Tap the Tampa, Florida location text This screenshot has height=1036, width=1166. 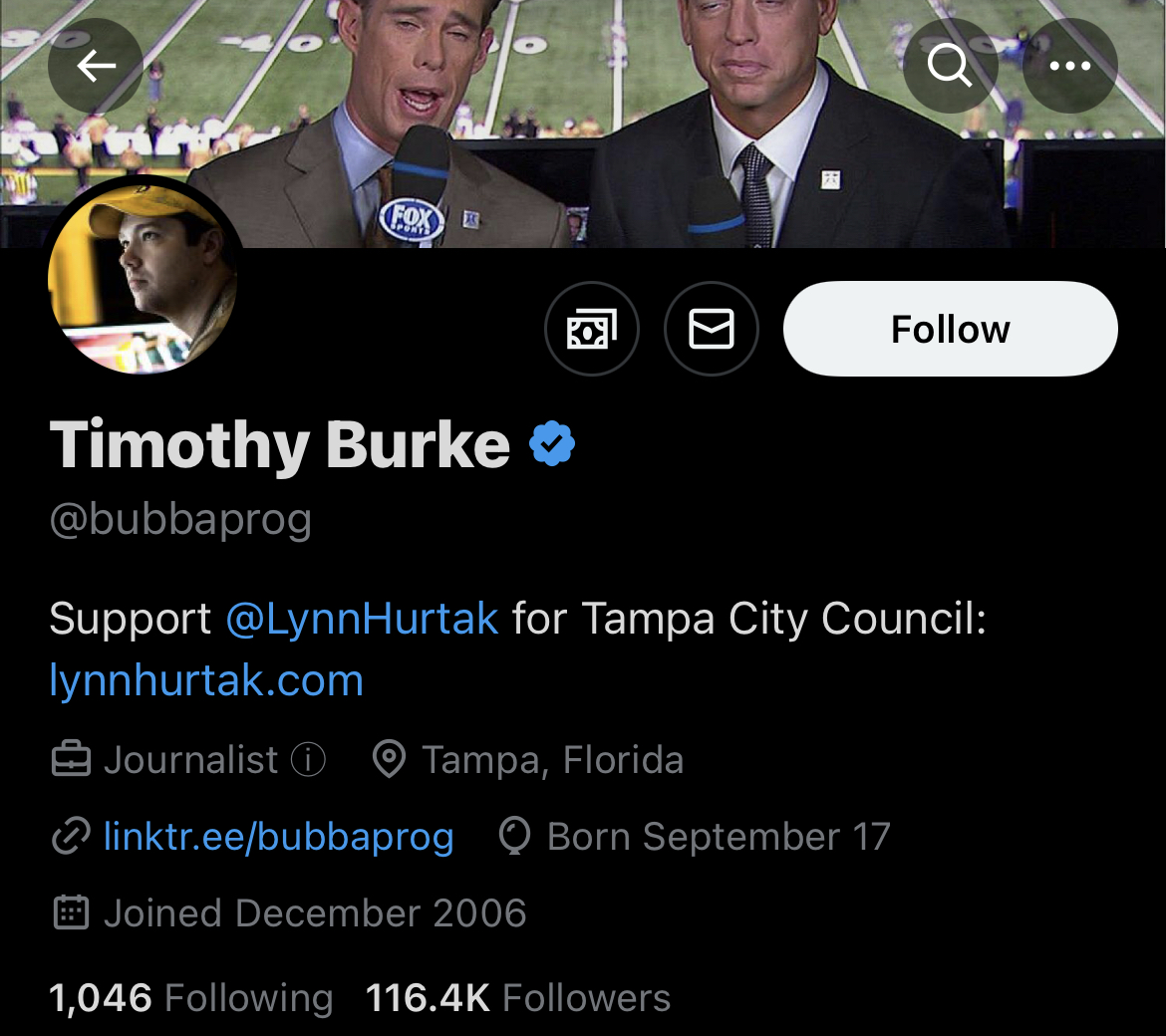552,759
